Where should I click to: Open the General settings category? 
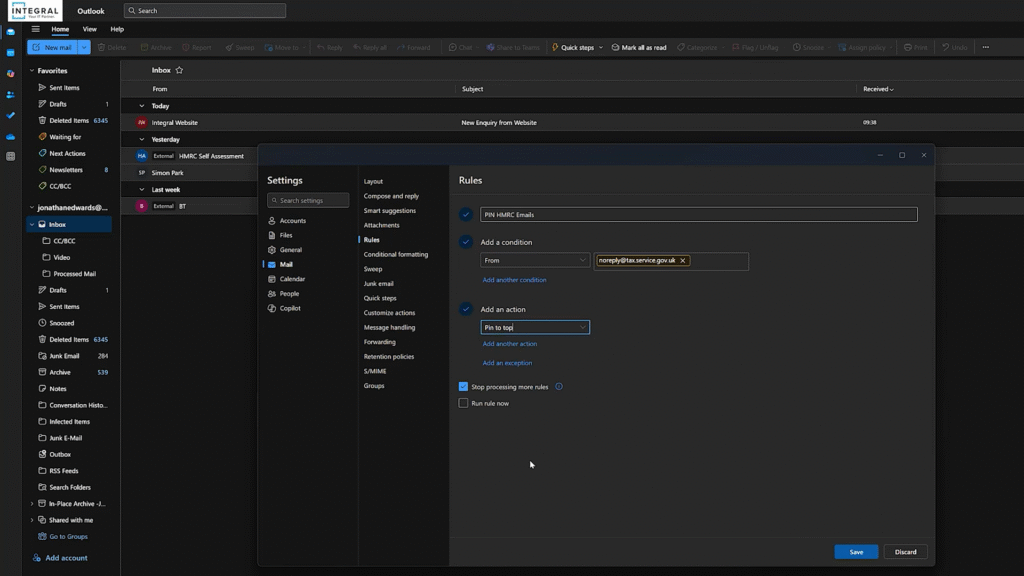(x=291, y=249)
